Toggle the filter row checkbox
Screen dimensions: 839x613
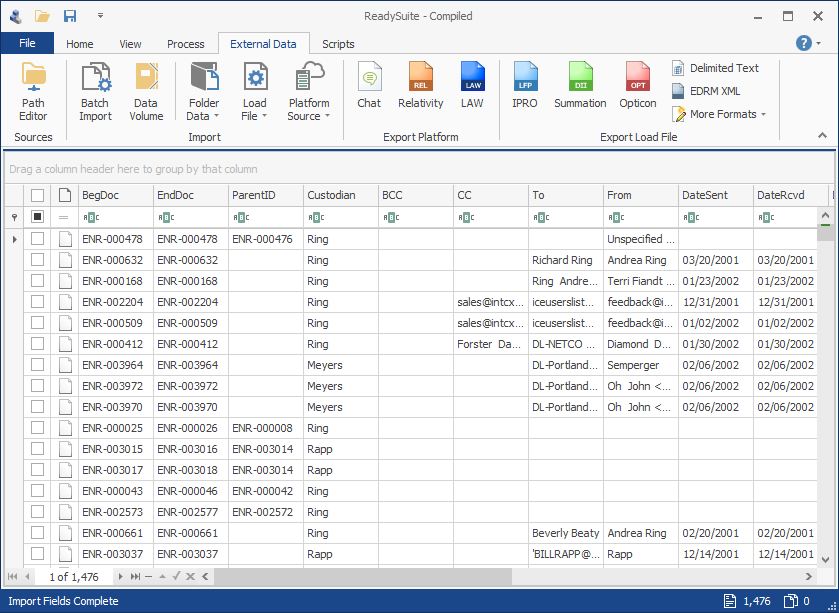point(37,217)
